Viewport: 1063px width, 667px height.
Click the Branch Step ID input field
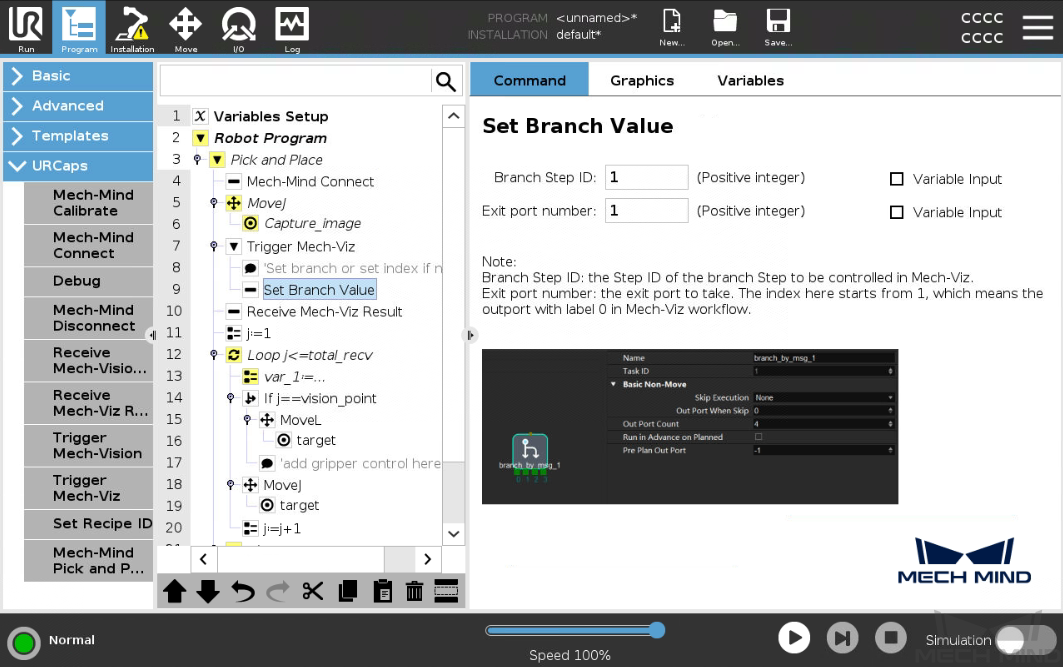[x=646, y=178]
